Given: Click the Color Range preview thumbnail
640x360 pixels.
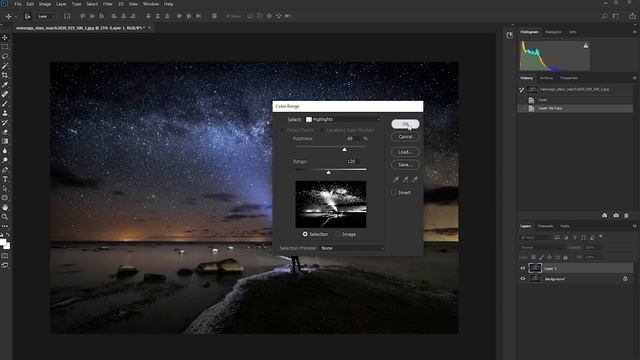Looking at the screenshot, I should click(x=331, y=204).
